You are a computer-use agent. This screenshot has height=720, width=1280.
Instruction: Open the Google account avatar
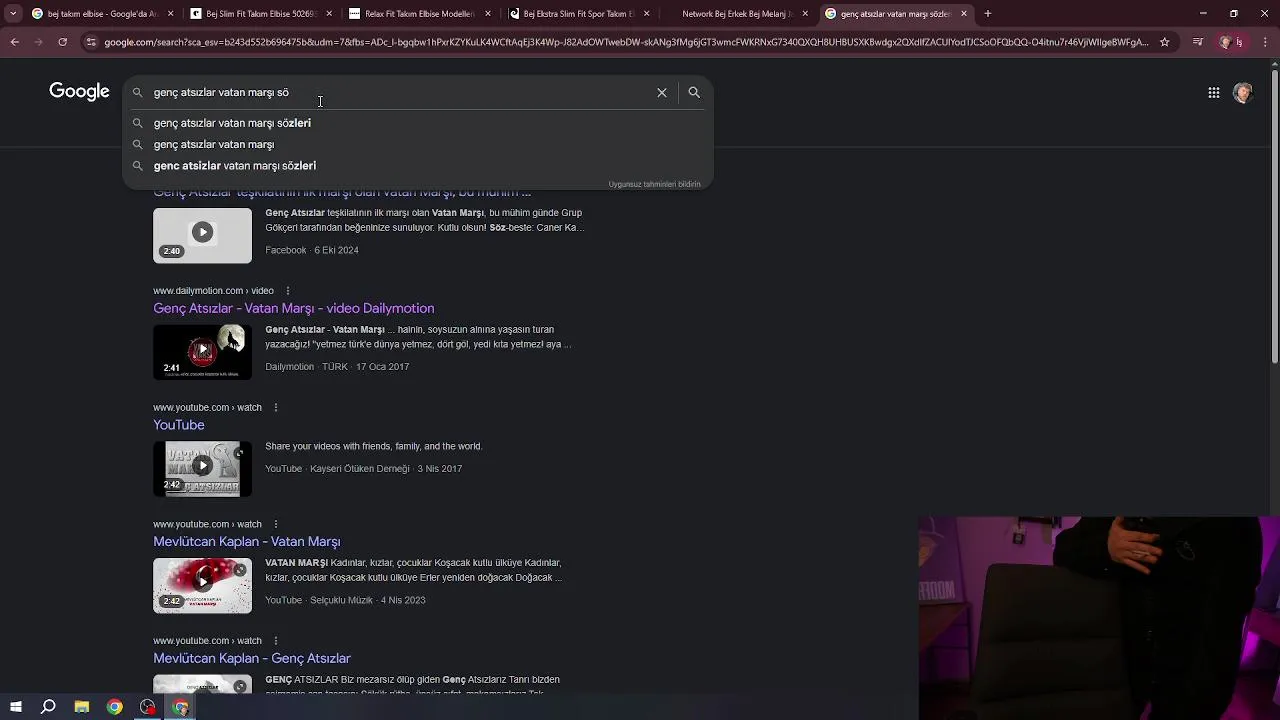[1243, 93]
